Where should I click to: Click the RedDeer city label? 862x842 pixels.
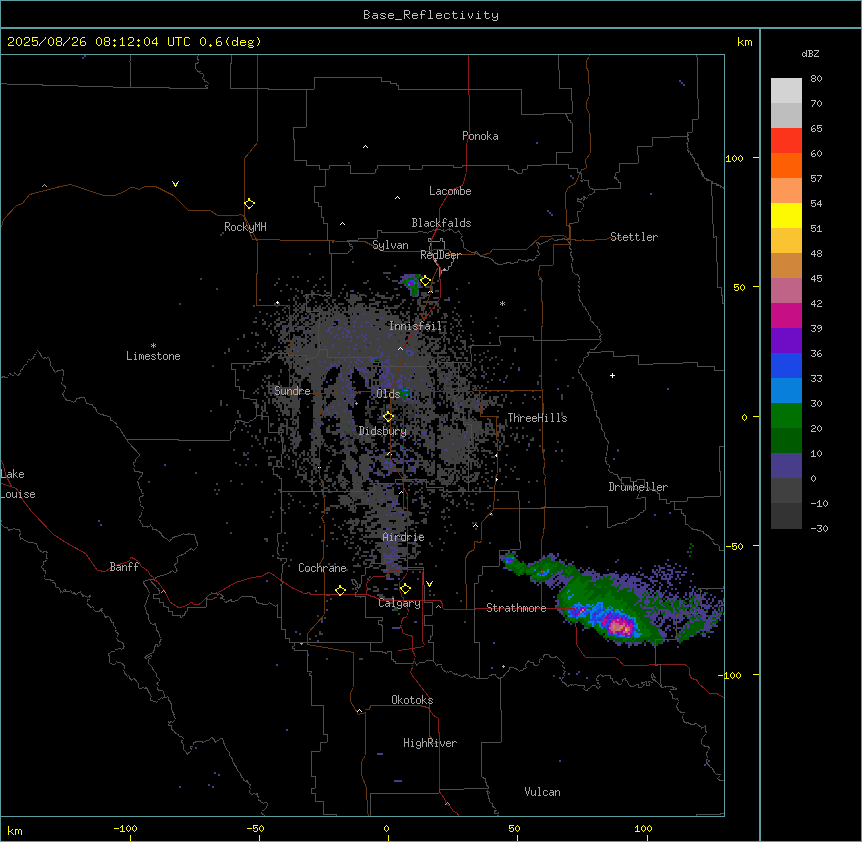click(x=440, y=255)
